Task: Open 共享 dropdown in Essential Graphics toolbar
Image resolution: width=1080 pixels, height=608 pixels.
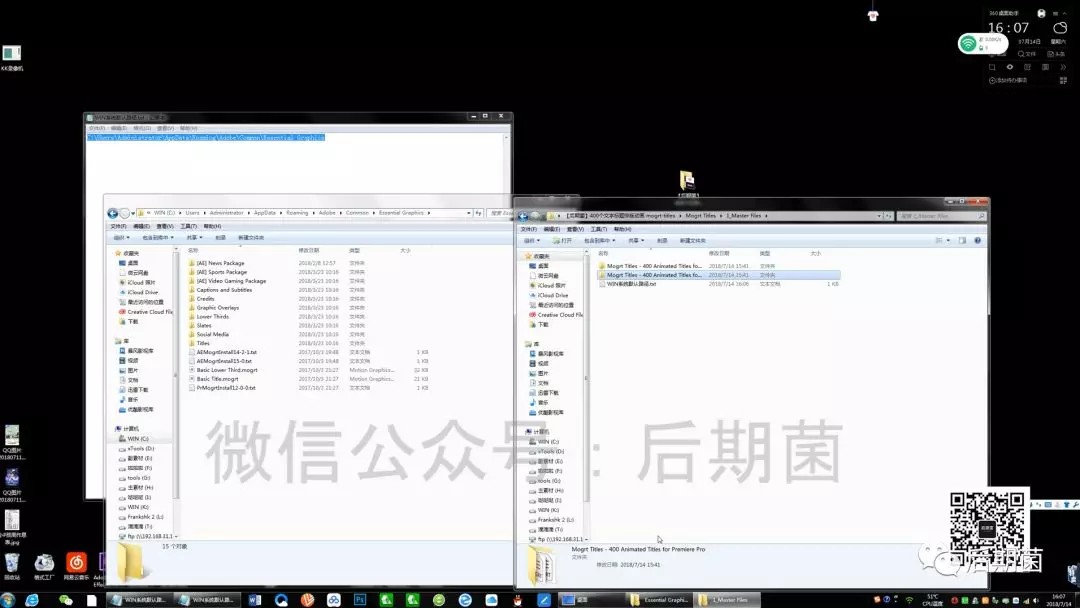Action: 194,238
